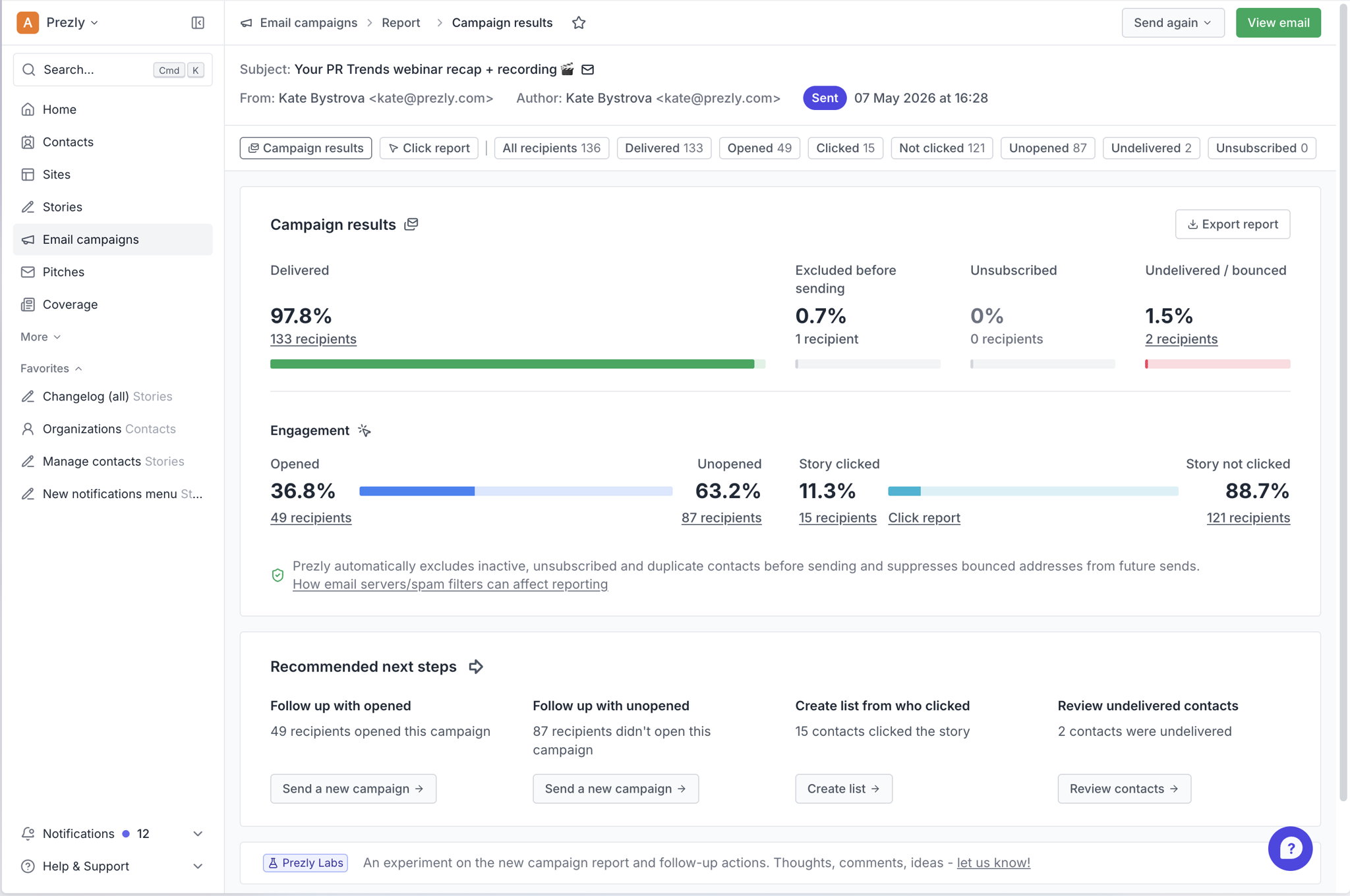Open the Prezly workspace dropdown
The height and width of the screenshot is (896, 1350).
58,22
